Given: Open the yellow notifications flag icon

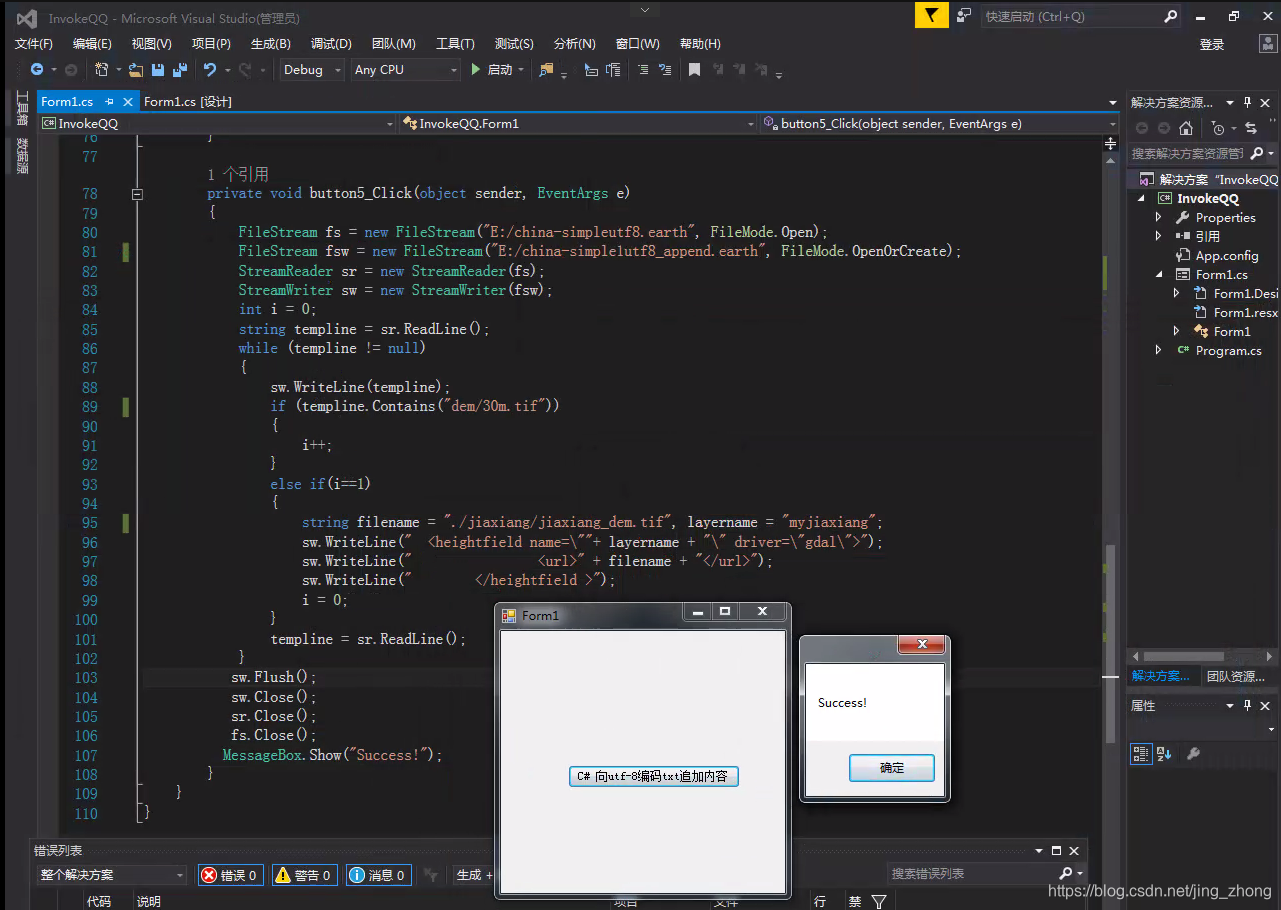Looking at the screenshot, I should coord(931,15).
